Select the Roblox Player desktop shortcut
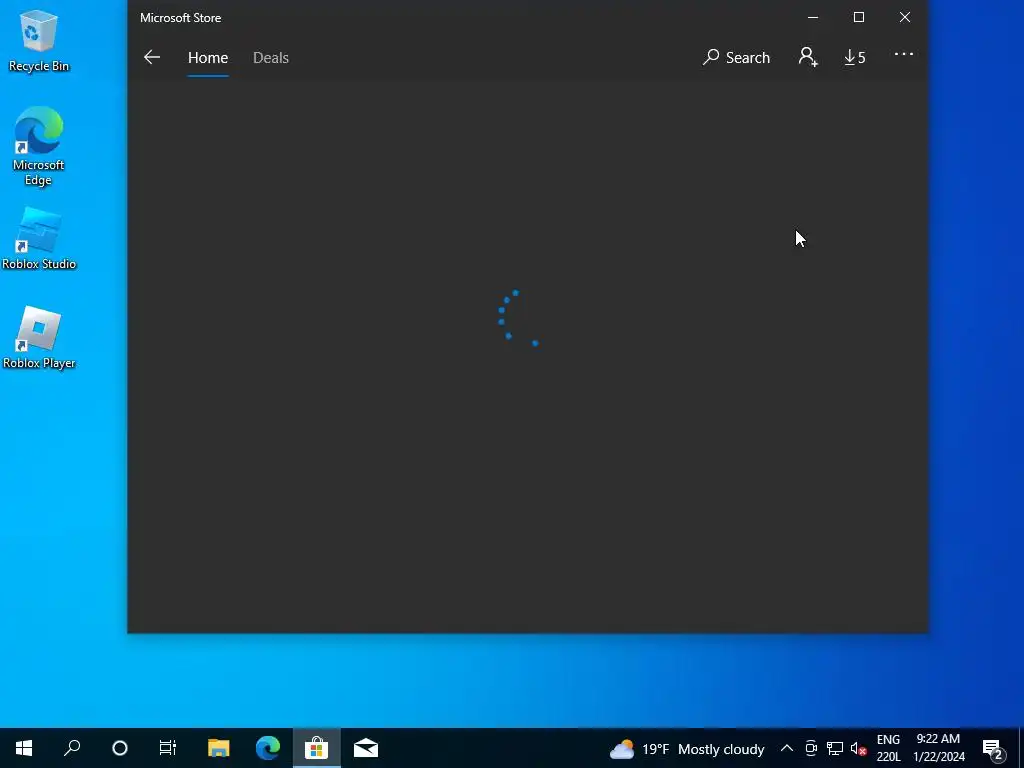The width and height of the screenshot is (1024, 768). pos(39,338)
